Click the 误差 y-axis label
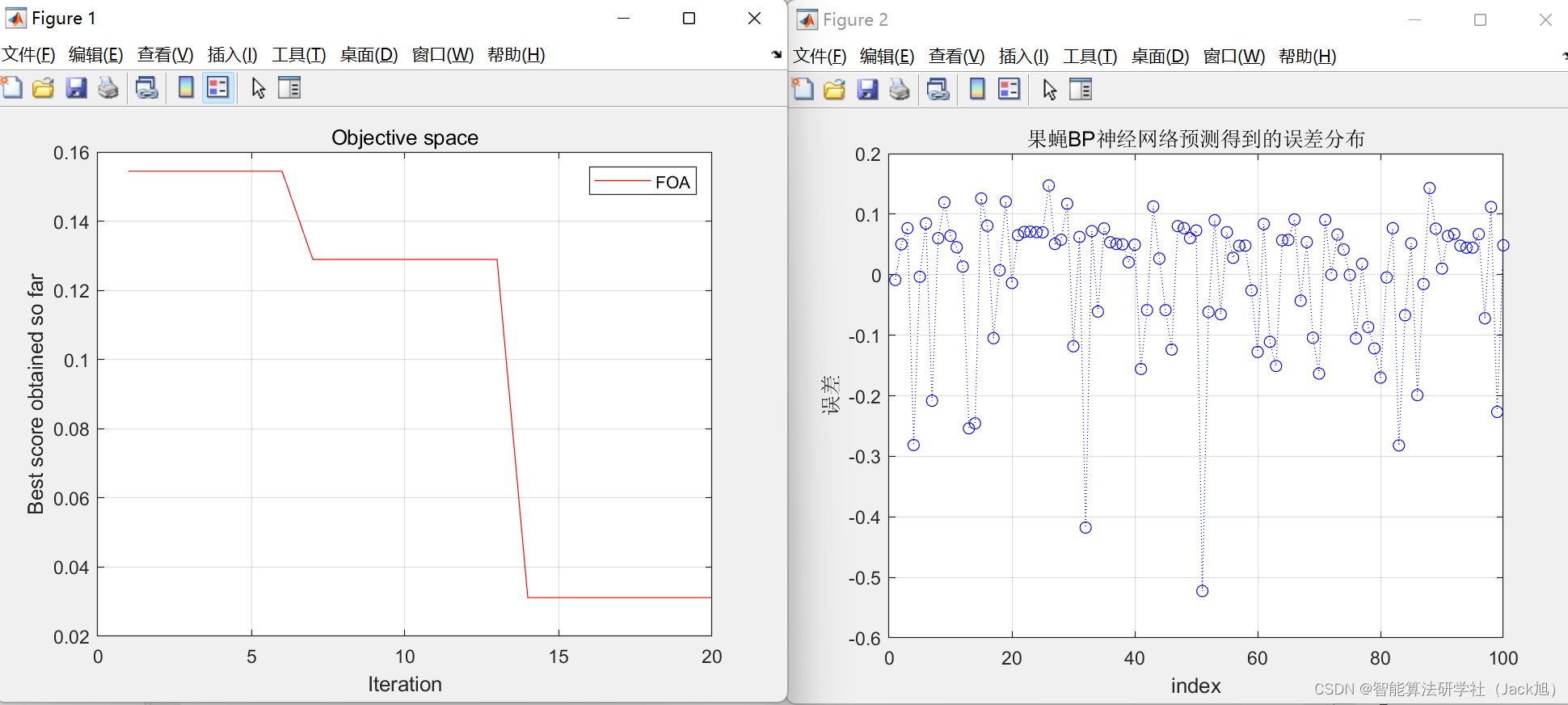Viewport: 1568px width, 705px height. [x=830, y=395]
